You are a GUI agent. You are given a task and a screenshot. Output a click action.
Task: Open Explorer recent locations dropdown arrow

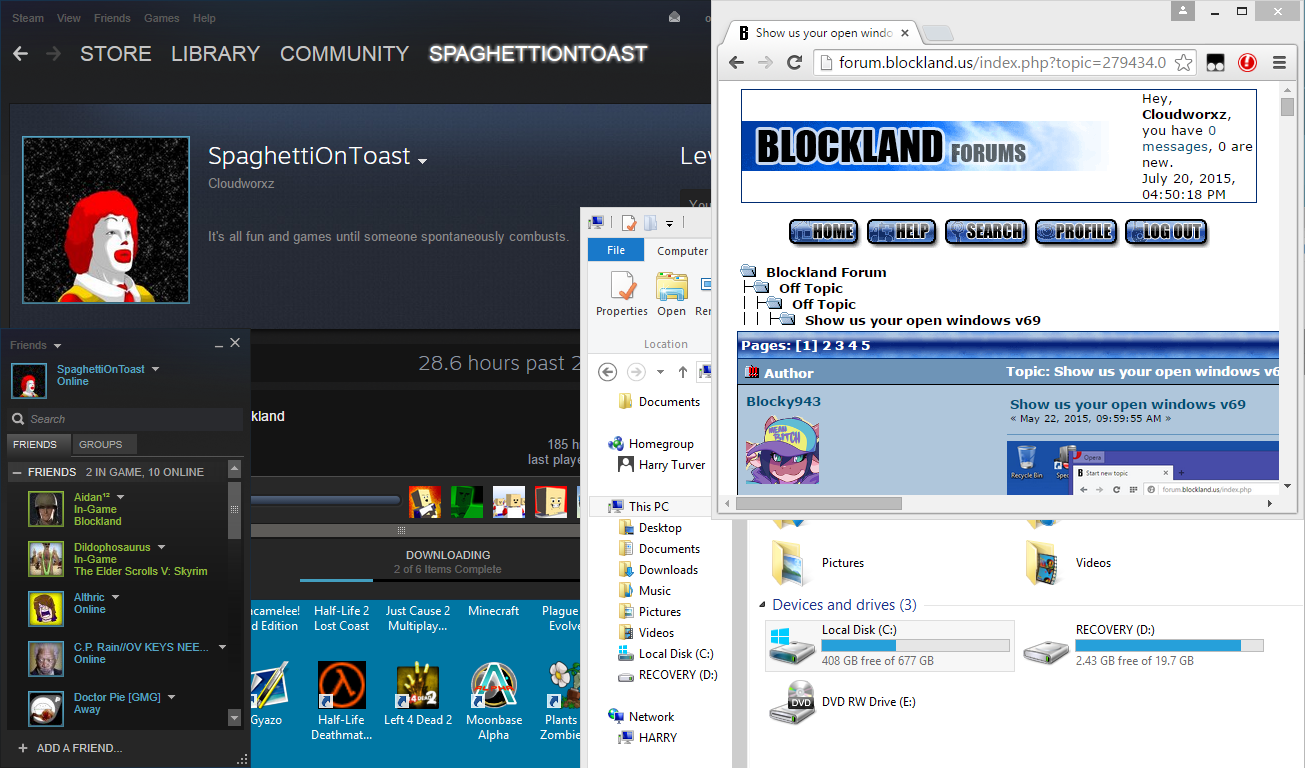tap(660, 372)
